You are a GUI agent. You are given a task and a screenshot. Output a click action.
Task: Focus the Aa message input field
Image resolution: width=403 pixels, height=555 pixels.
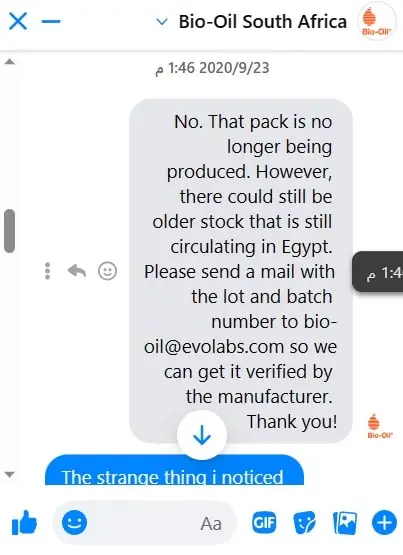click(144, 523)
